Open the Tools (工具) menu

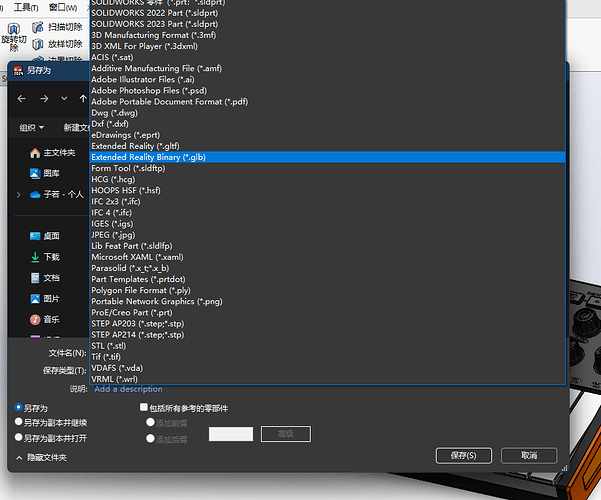point(26,7)
